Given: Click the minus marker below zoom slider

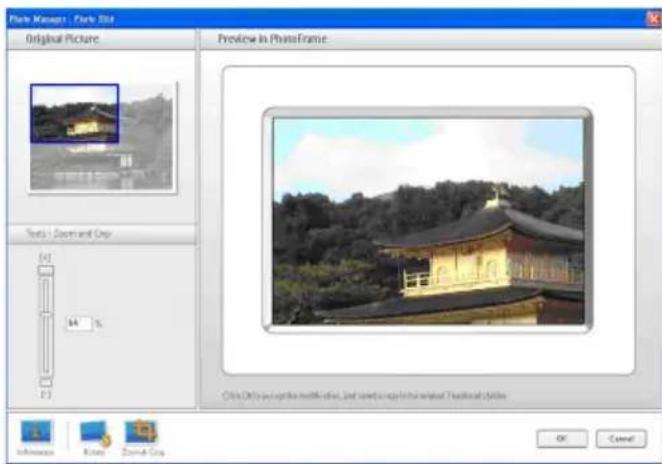Looking at the screenshot, I should tap(44, 396).
